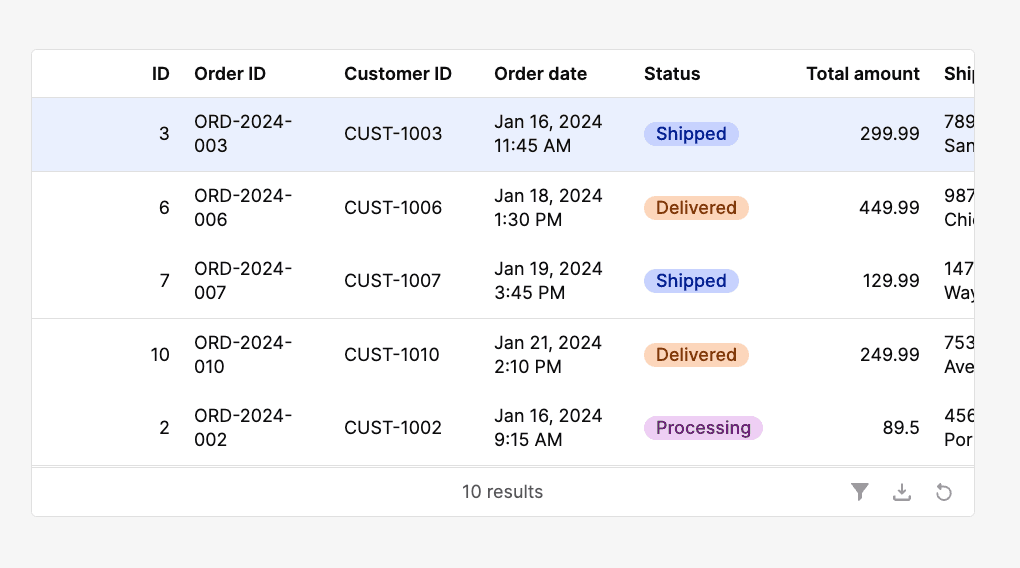Select the Shipped badge for ORD-2024-007

pyautogui.click(x=691, y=281)
